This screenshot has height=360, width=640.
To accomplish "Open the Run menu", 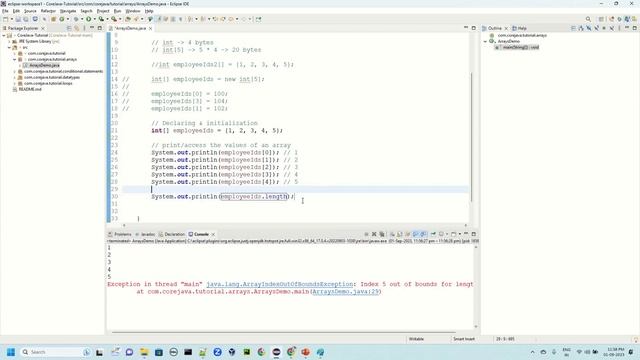I will [118, 11].
